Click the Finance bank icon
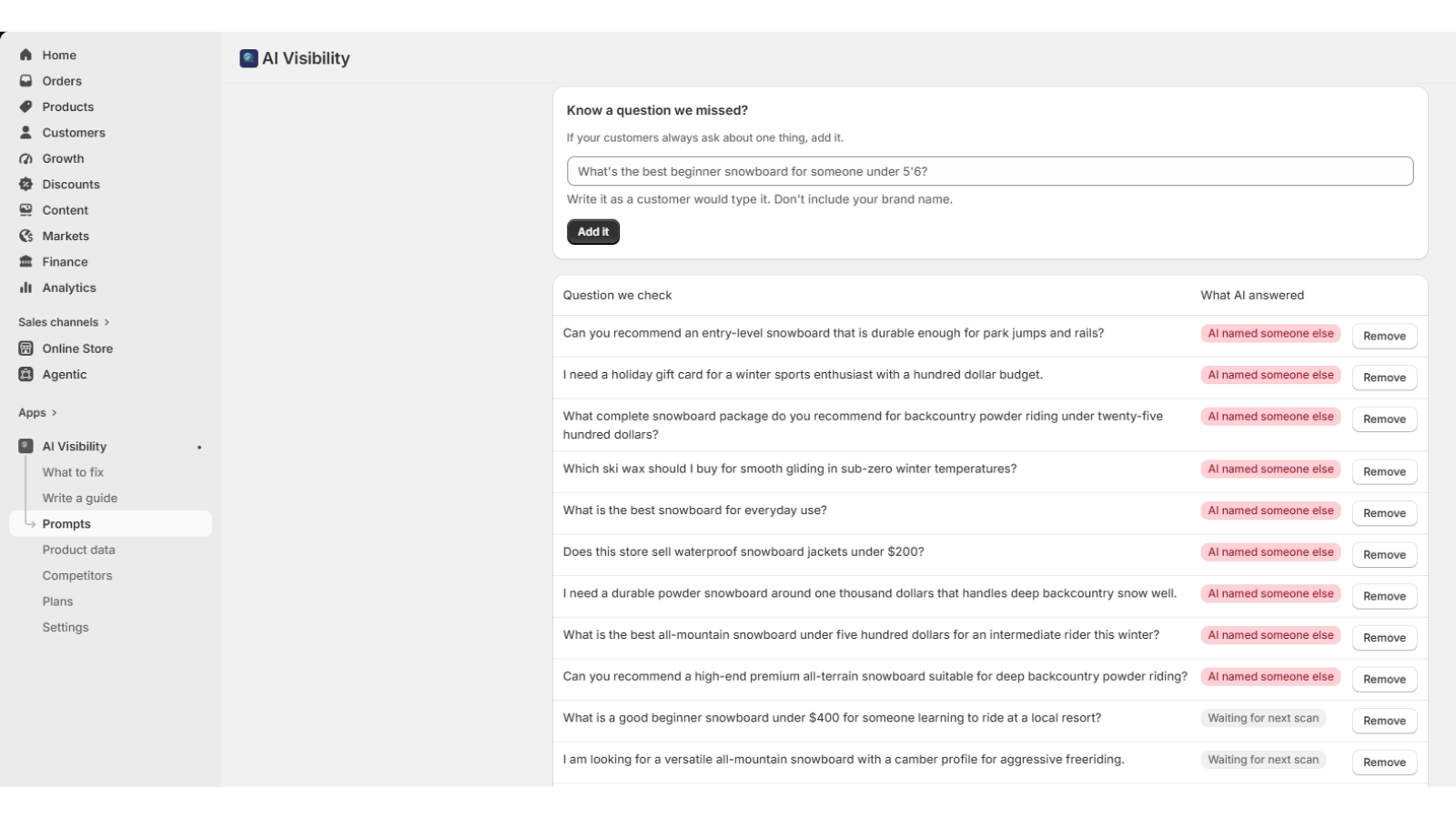1456x819 pixels. 25,261
